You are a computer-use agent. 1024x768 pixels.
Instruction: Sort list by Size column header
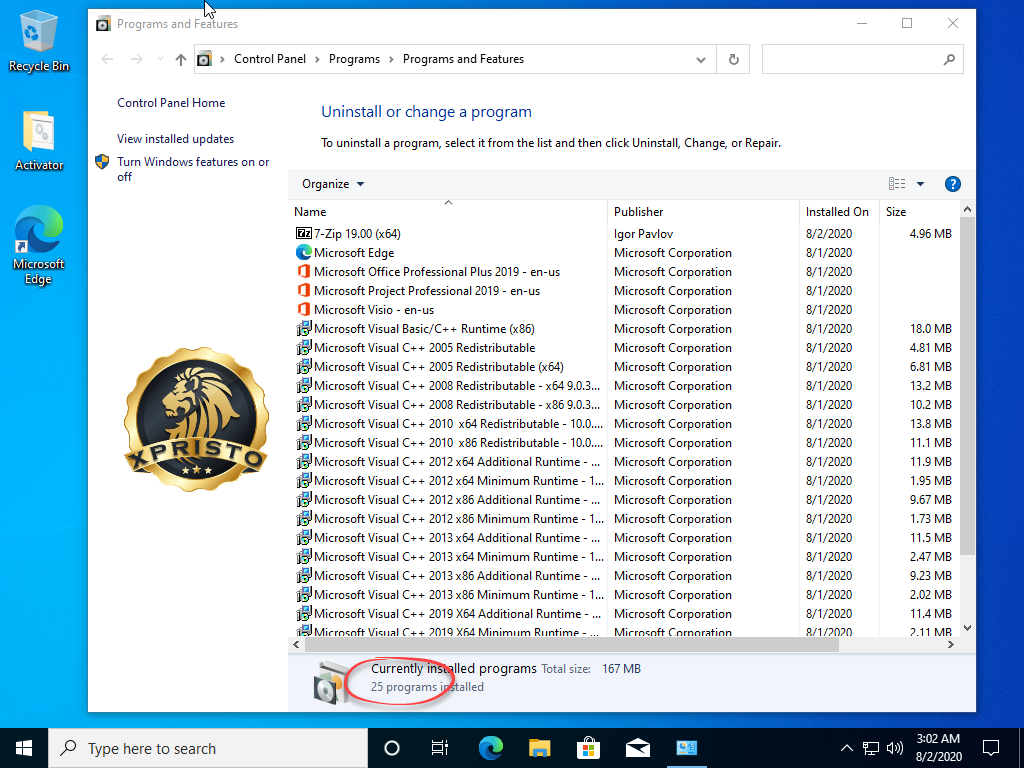pyautogui.click(x=920, y=212)
